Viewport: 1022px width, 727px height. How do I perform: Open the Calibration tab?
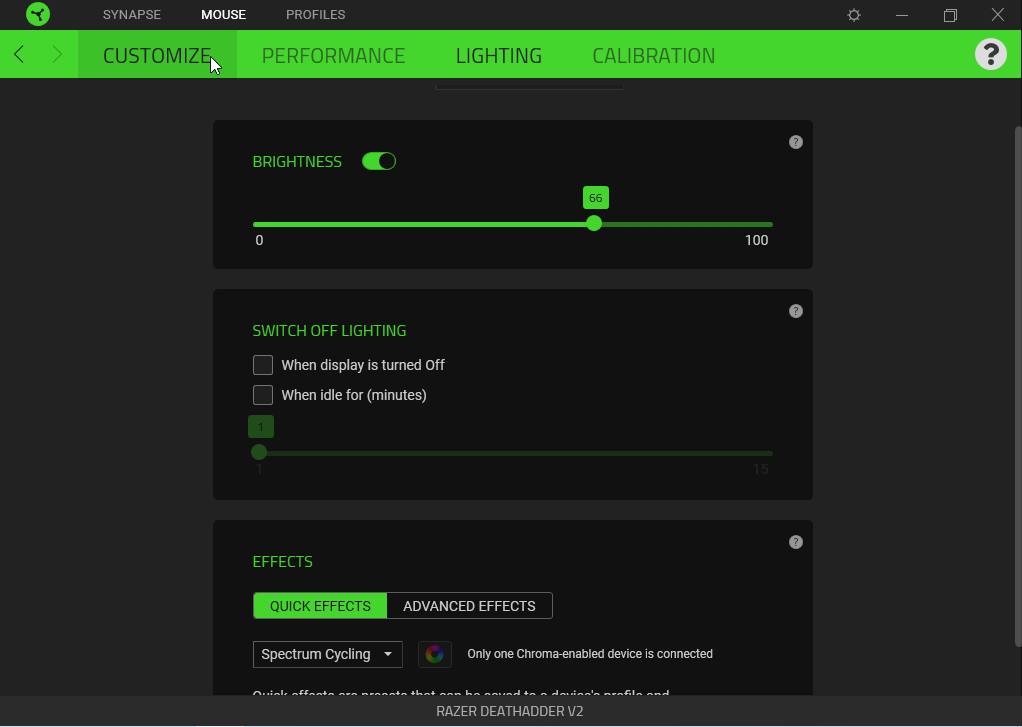pyautogui.click(x=654, y=55)
